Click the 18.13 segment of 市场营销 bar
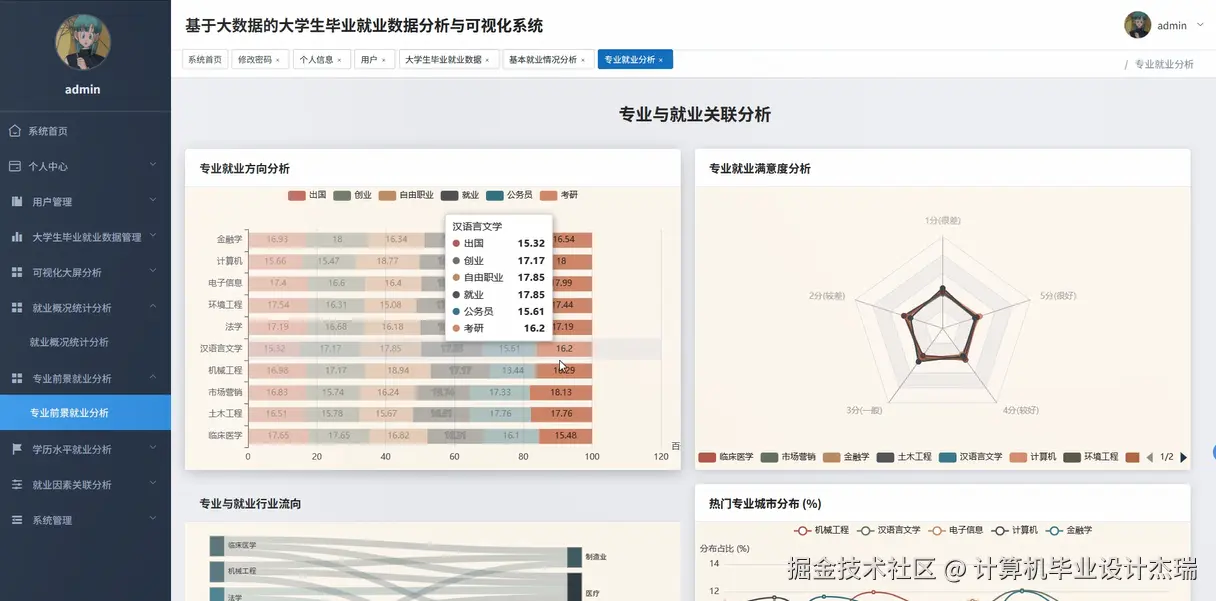Image resolution: width=1216 pixels, height=601 pixels. point(561,393)
